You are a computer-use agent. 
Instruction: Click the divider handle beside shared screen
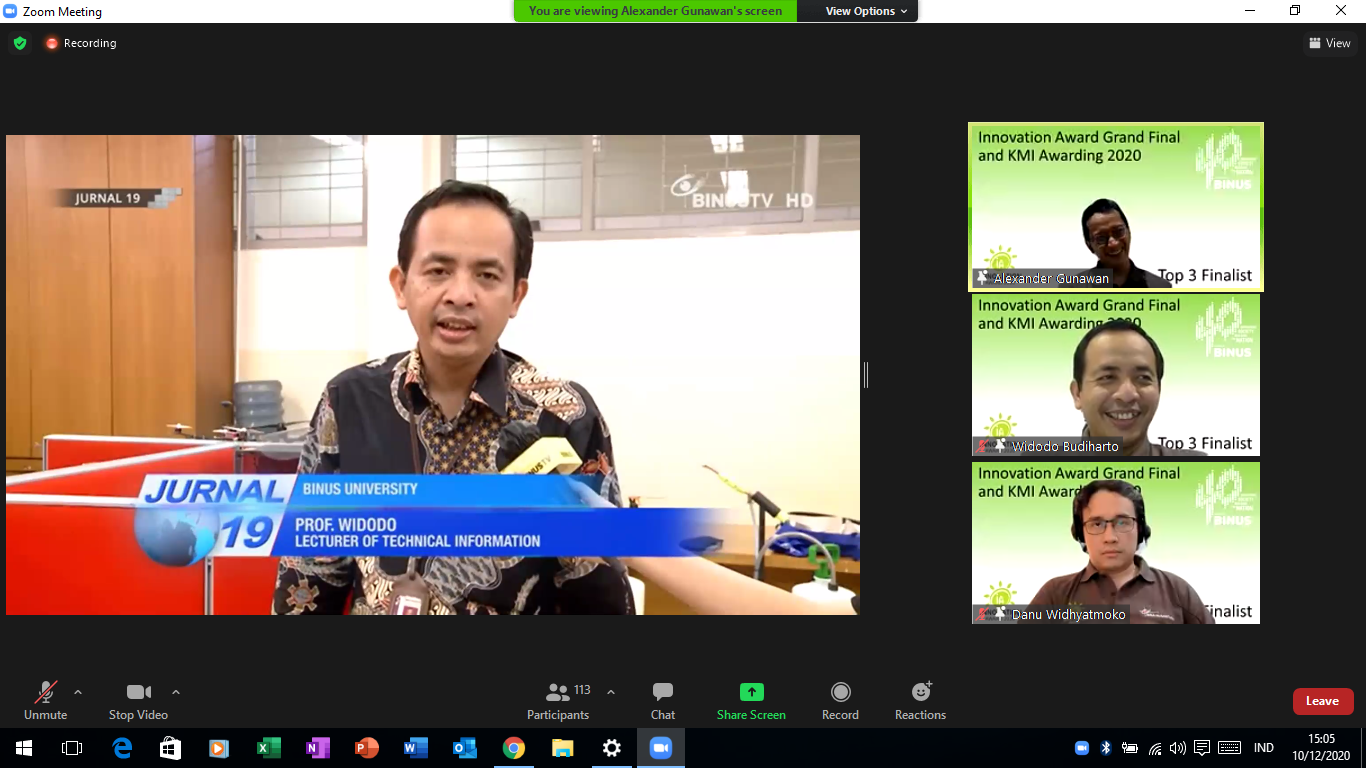pos(866,375)
